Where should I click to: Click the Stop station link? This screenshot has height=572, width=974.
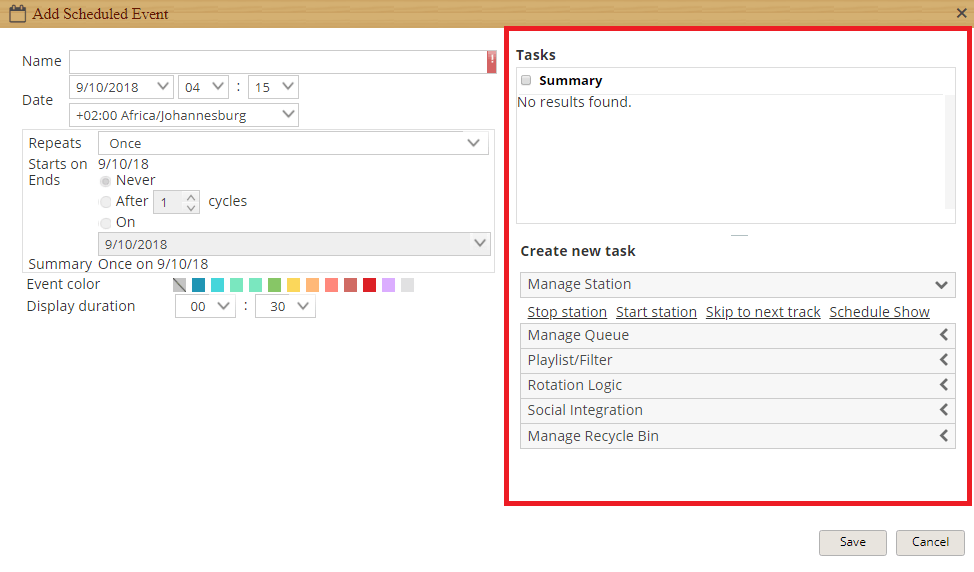click(567, 312)
